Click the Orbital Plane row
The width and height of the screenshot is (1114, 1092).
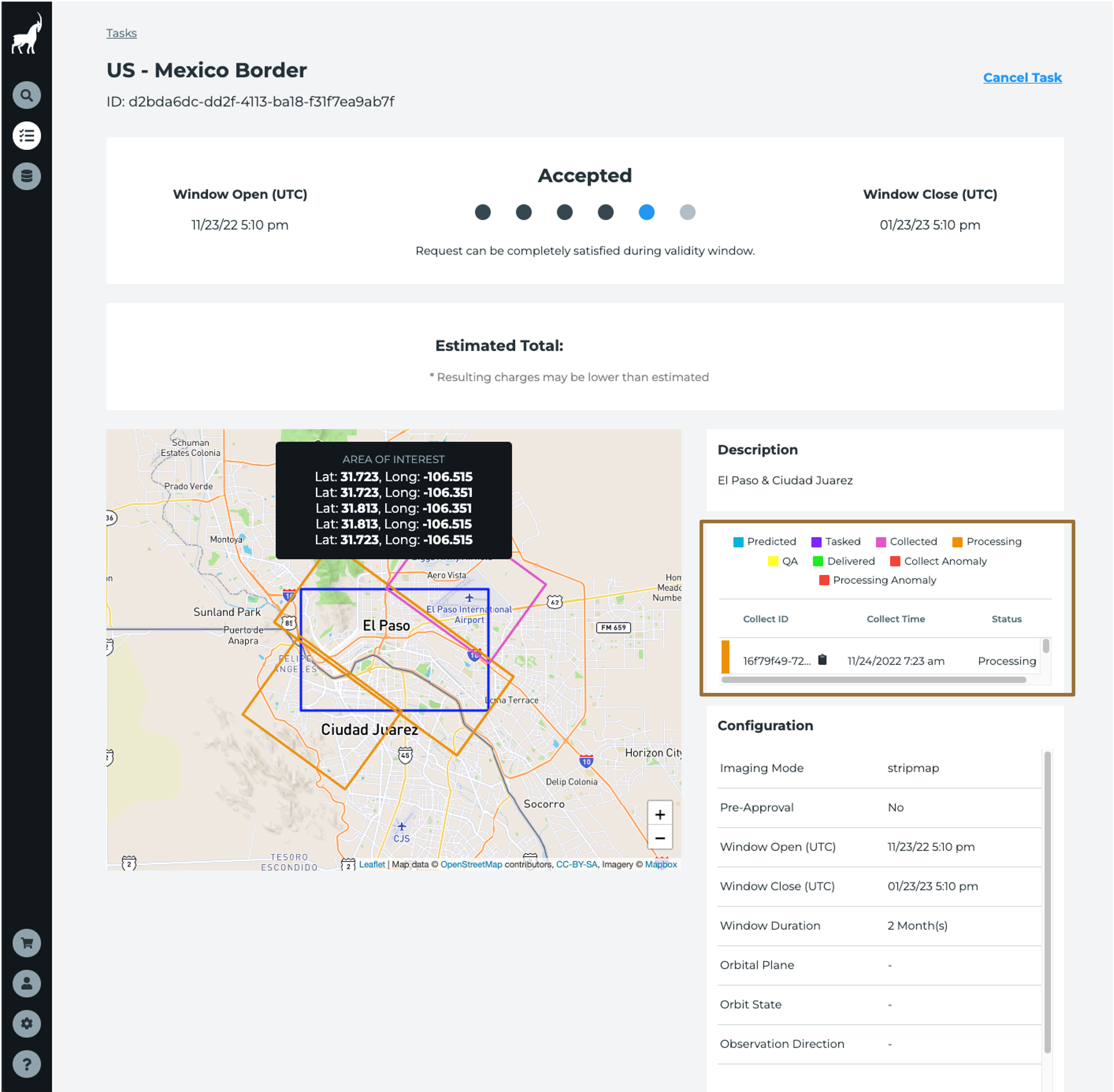point(879,965)
